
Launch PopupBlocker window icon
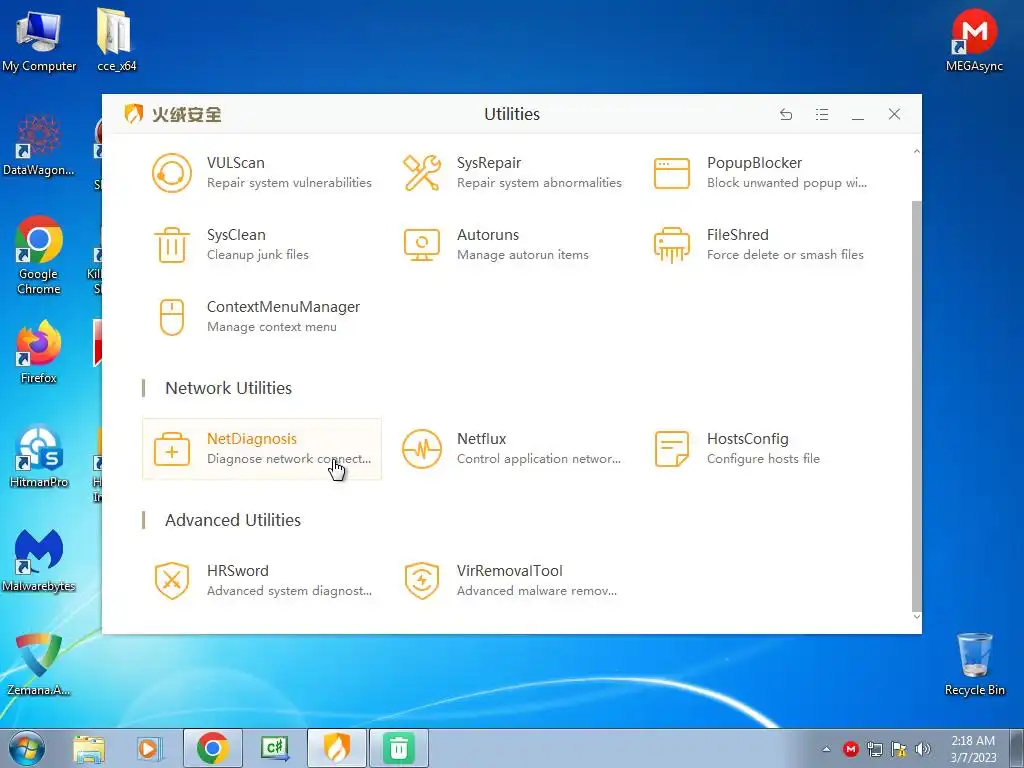(x=671, y=173)
